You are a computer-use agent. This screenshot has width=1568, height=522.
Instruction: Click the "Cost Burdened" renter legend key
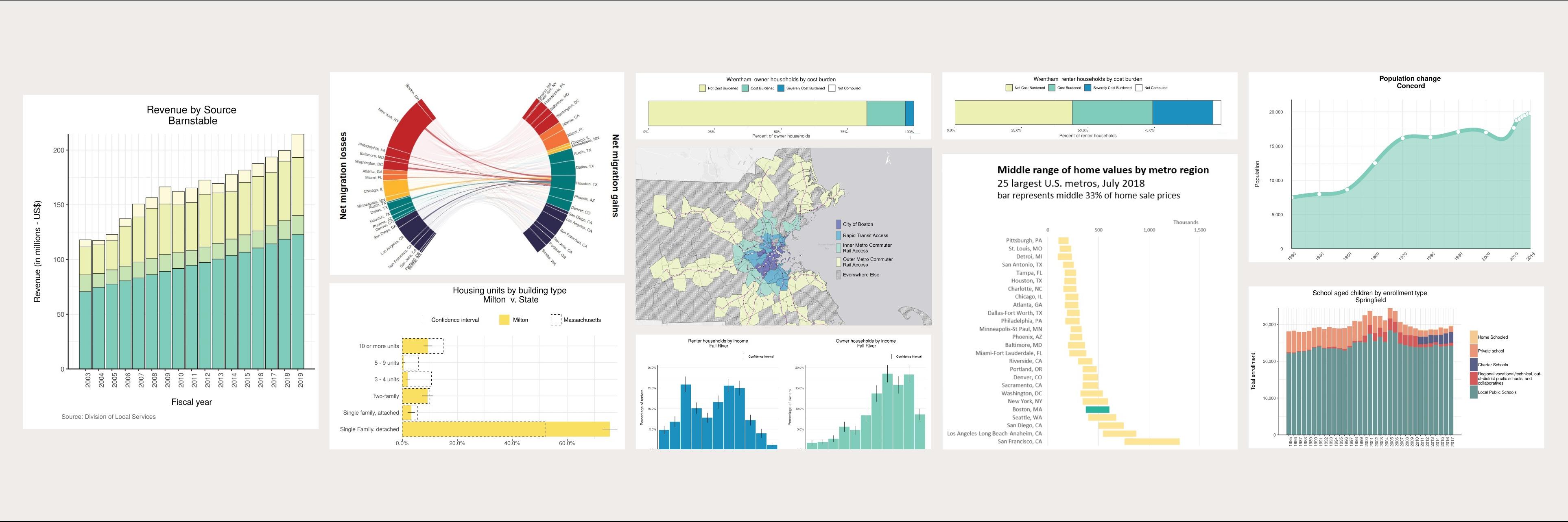tap(1053, 87)
